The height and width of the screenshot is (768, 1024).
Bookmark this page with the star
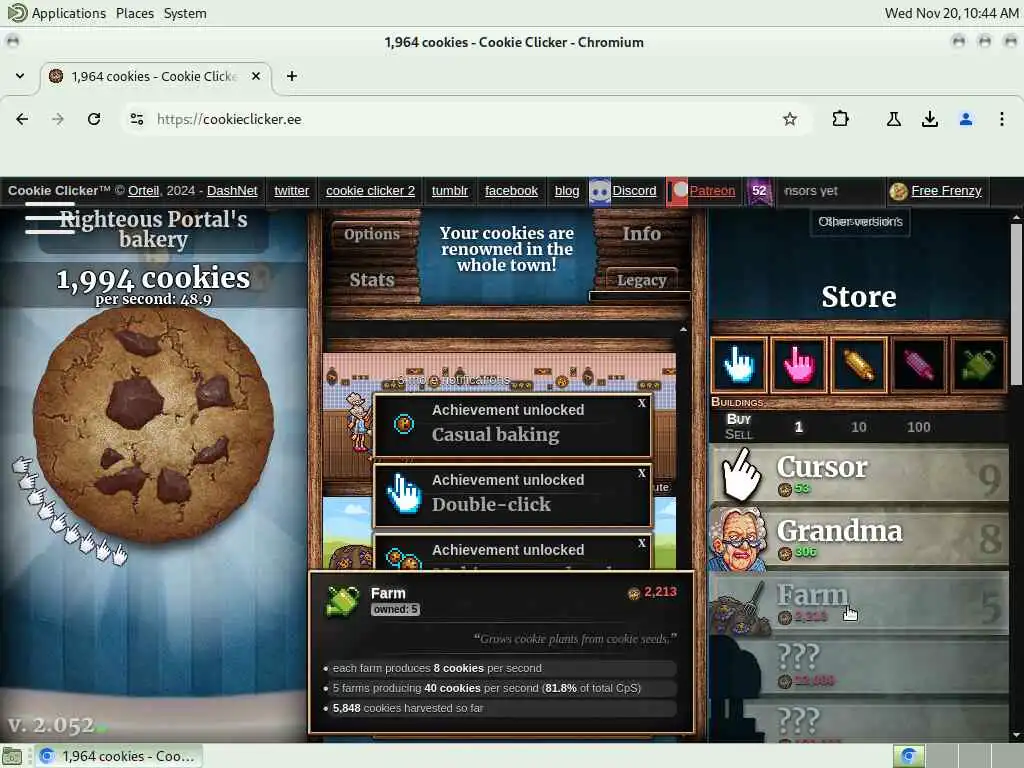pyautogui.click(x=790, y=119)
